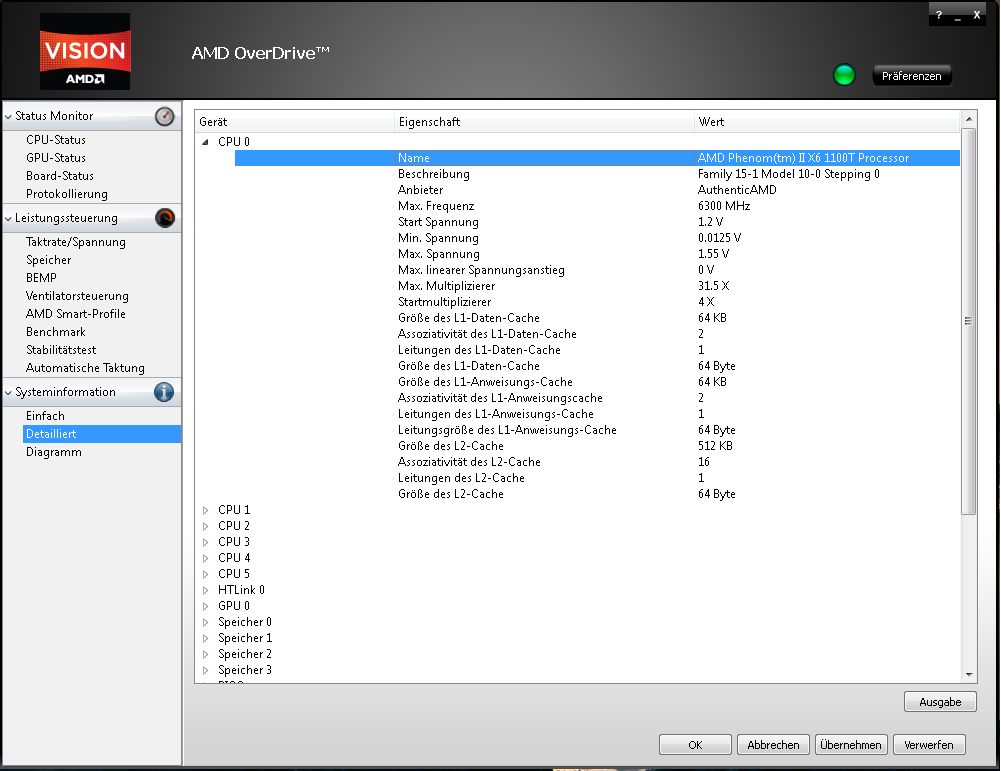The image size is (1001, 771).
Task: Open the Protokollierung page
Action: click(66, 194)
